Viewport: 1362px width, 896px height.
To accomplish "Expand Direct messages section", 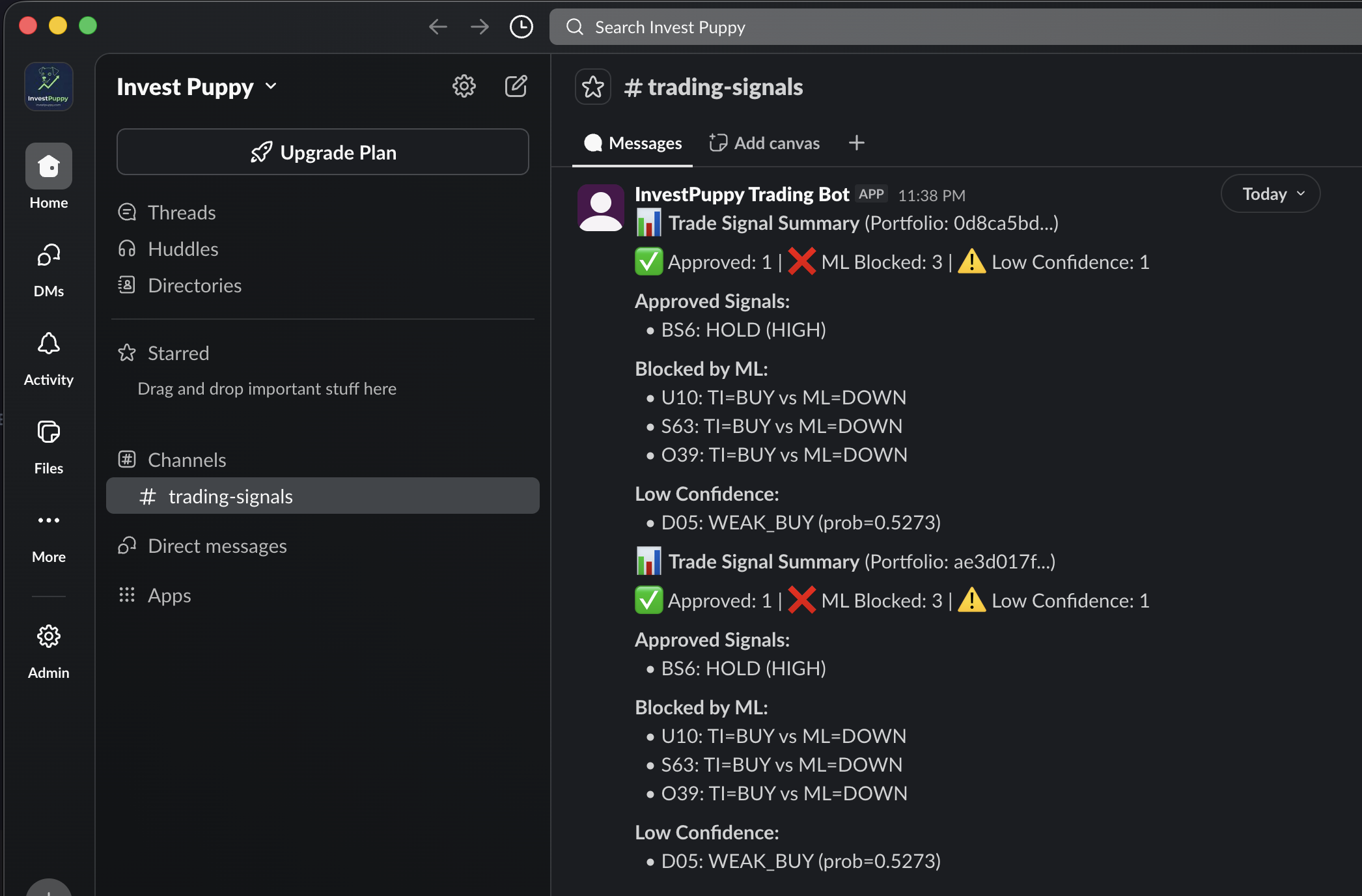I will (202, 546).
